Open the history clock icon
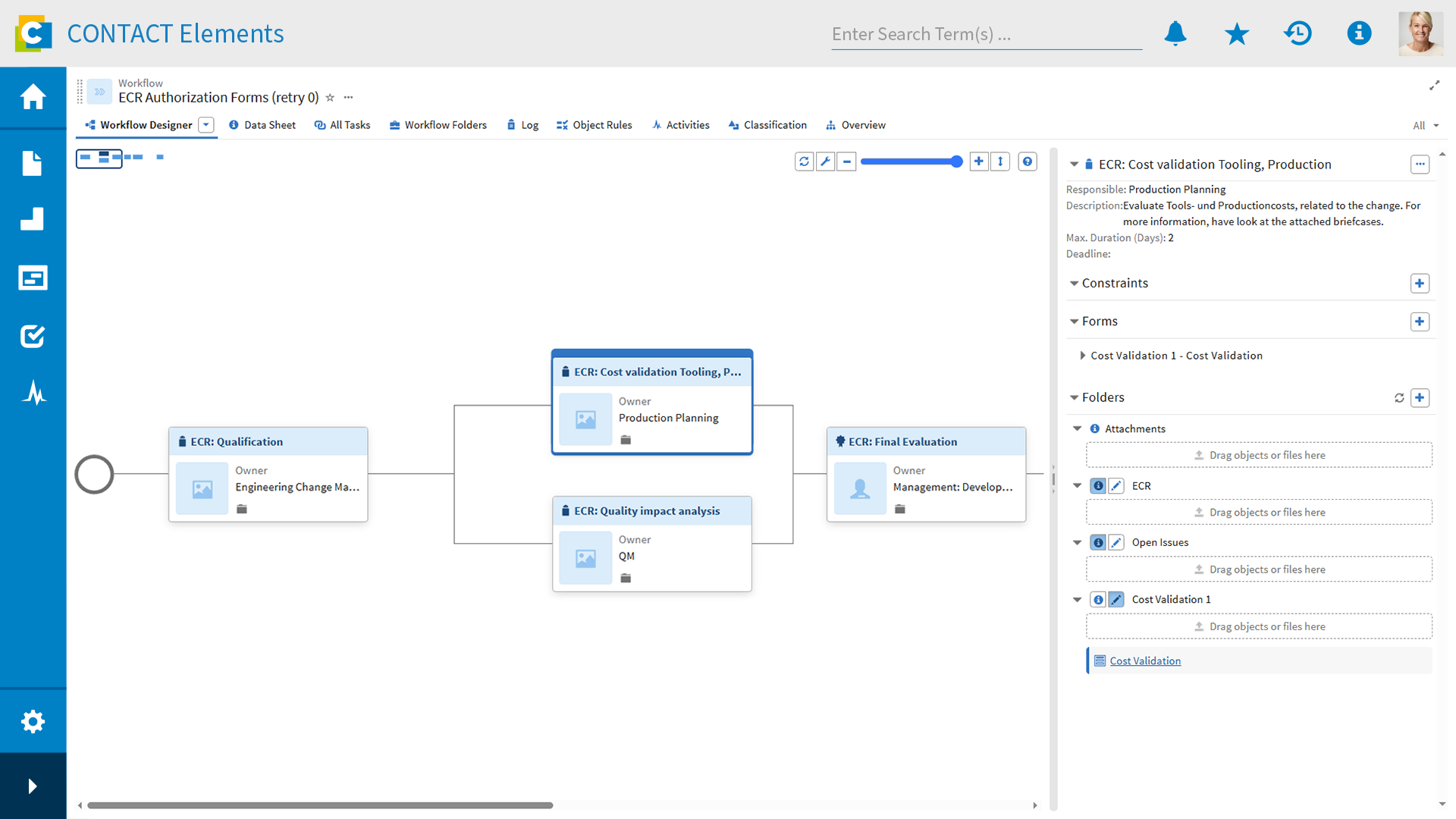This screenshot has width=1456, height=819. pyautogui.click(x=1298, y=33)
